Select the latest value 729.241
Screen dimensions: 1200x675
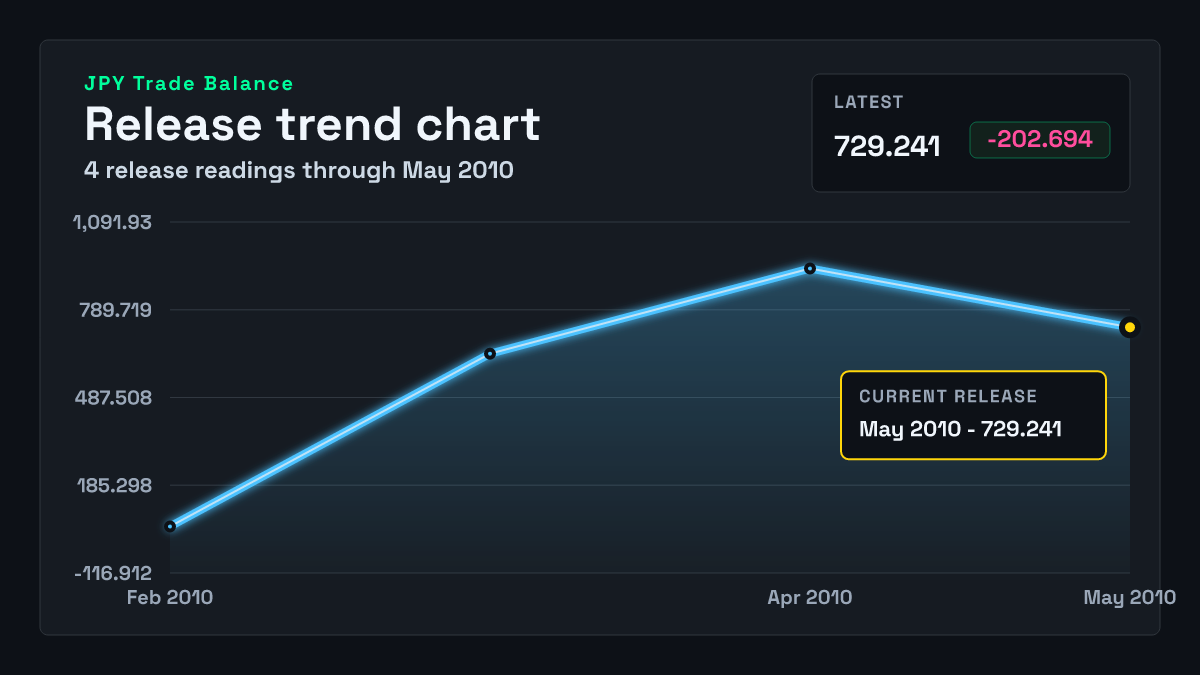887,146
